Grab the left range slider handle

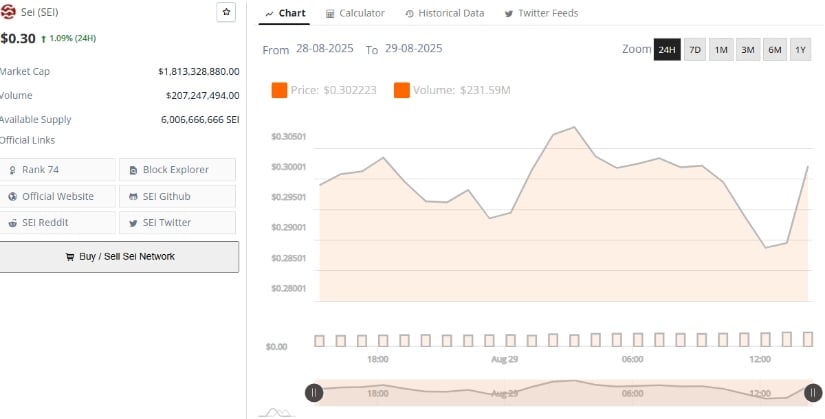(314, 393)
